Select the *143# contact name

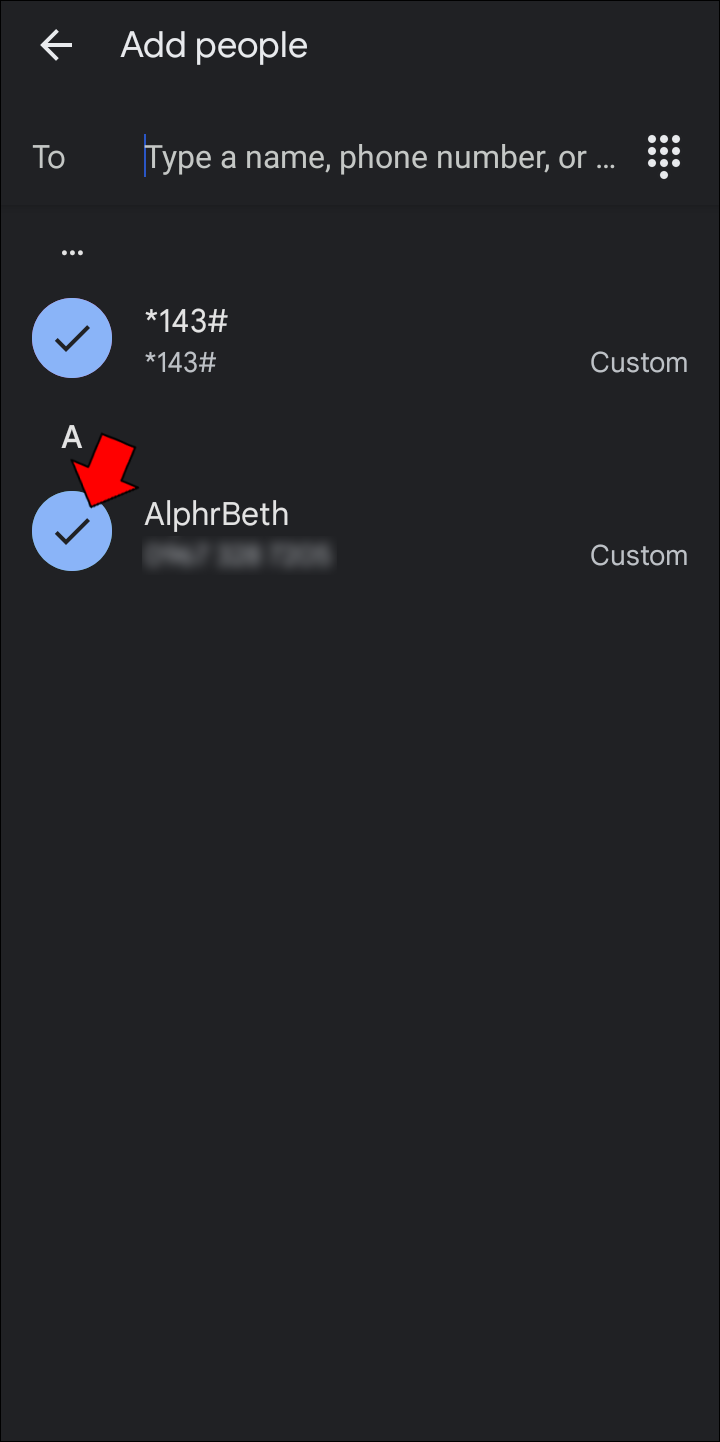pyautogui.click(x=187, y=321)
